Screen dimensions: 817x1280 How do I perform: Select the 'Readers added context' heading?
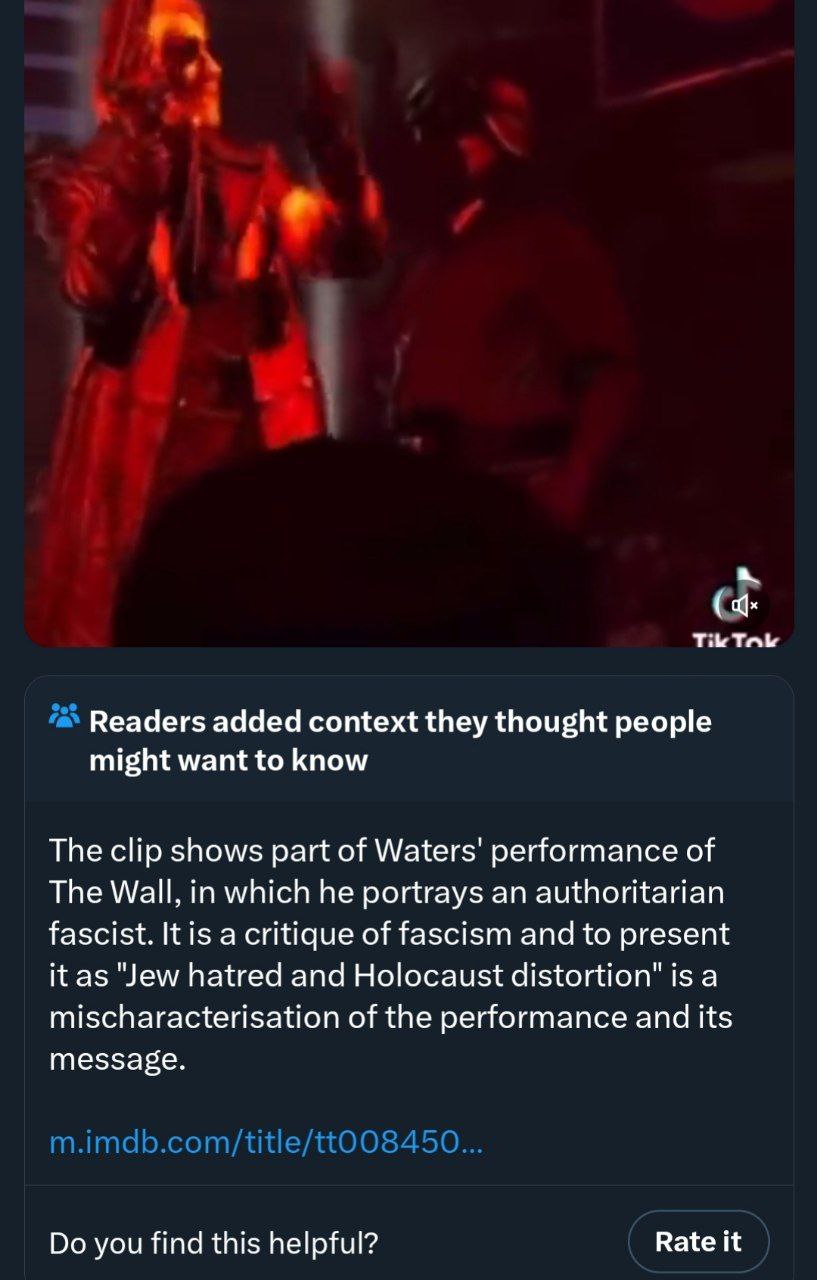click(x=400, y=740)
